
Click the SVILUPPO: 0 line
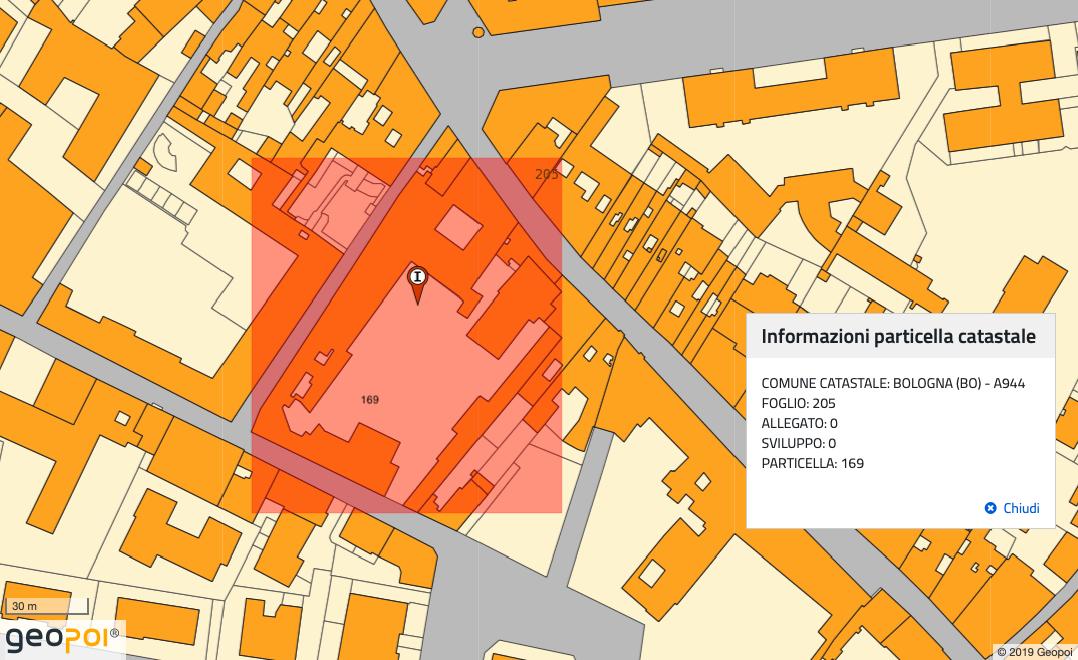pos(798,443)
